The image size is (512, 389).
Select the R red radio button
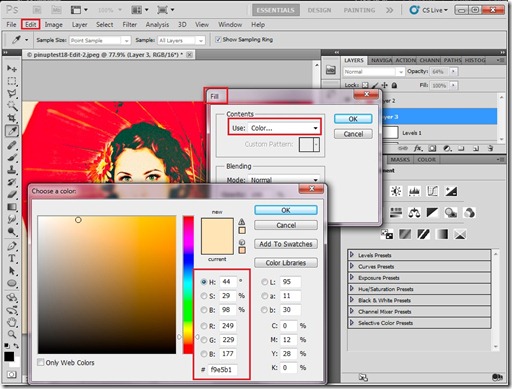pyautogui.click(x=204, y=326)
